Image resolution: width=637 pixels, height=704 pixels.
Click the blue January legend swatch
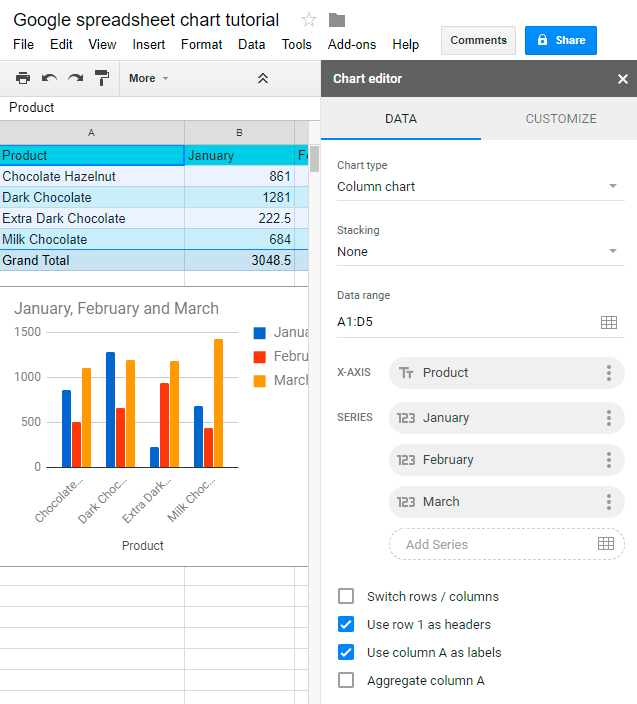(x=259, y=333)
